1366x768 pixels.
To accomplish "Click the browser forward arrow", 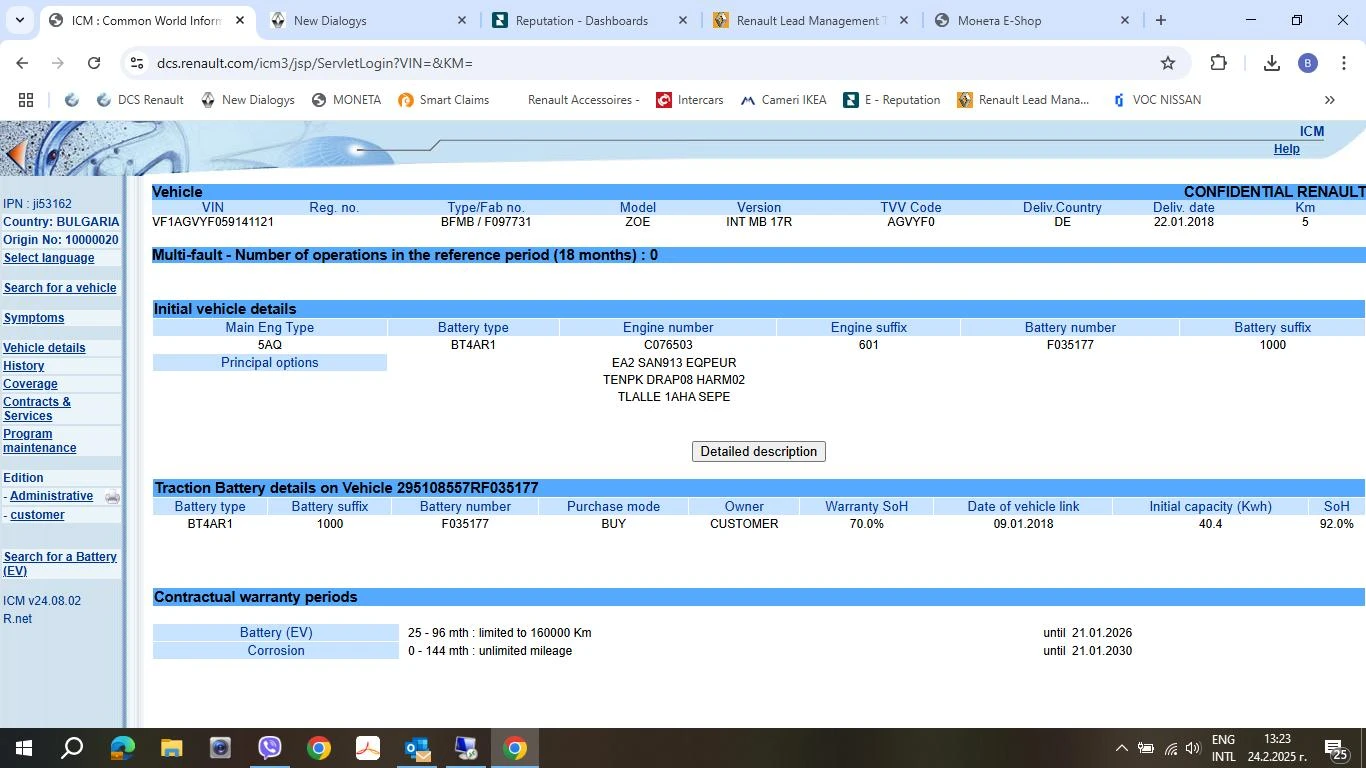I will (x=58, y=63).
